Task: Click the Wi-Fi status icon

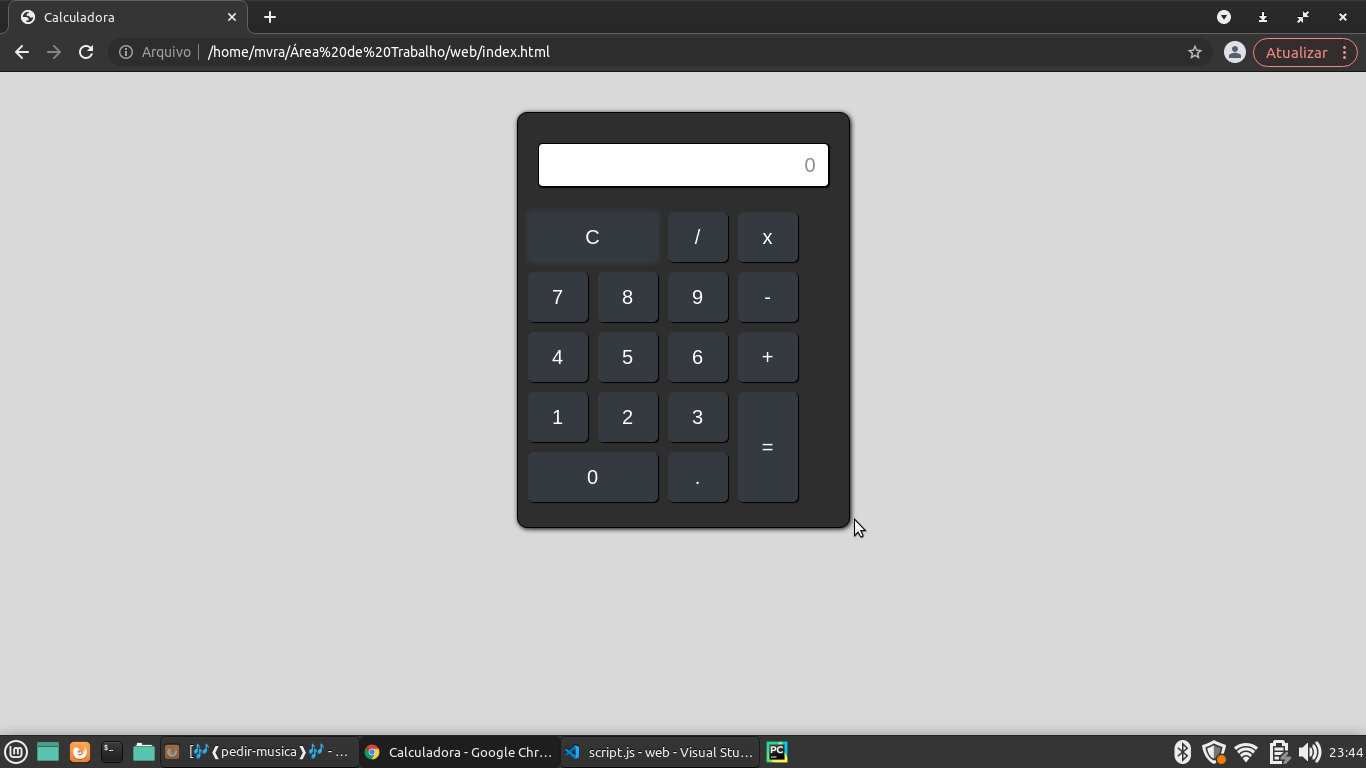Action: pos(1246,751)
